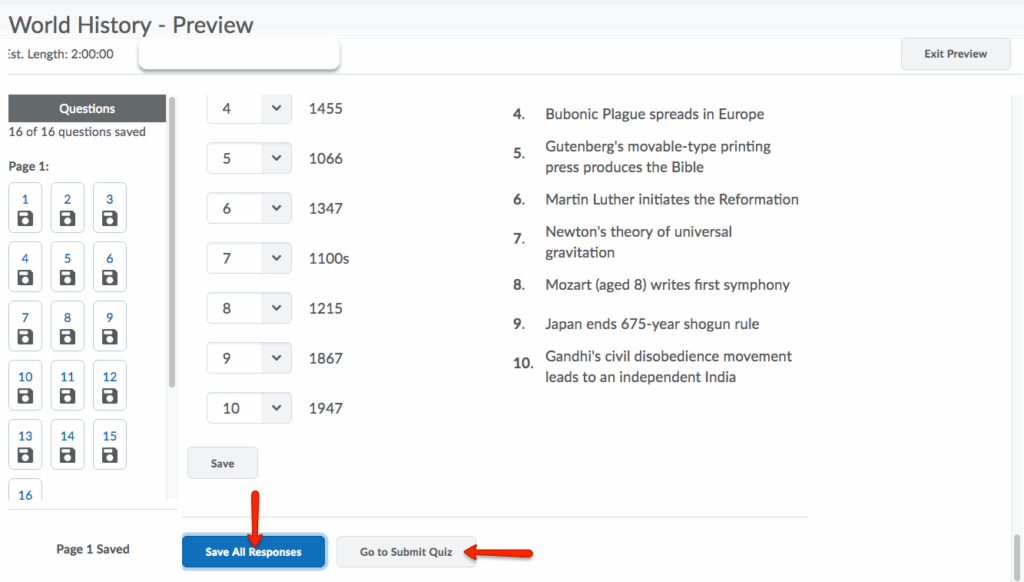
Task: Expand the dropdown beside 1947
Action: [x=249, y=408]
